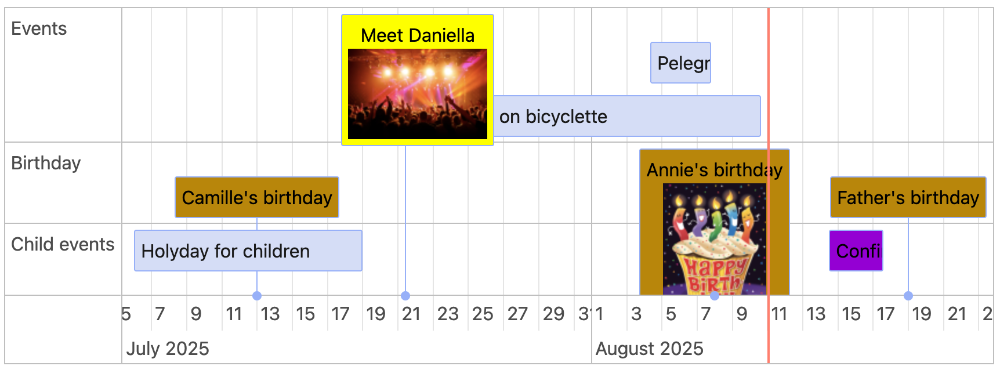The height and width of the screenshot is (371, 1000).
Task: Click the red current-time line
Action: (768, 186)
